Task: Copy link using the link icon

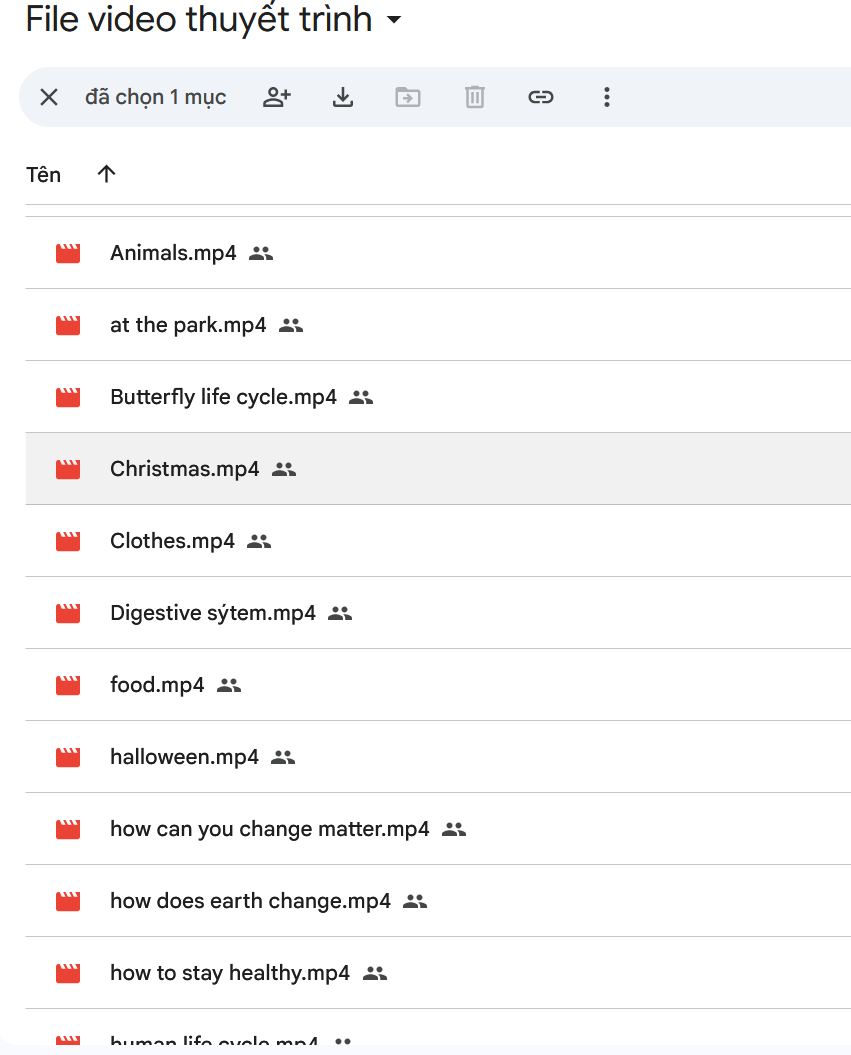Action: (x=540, y=97)
